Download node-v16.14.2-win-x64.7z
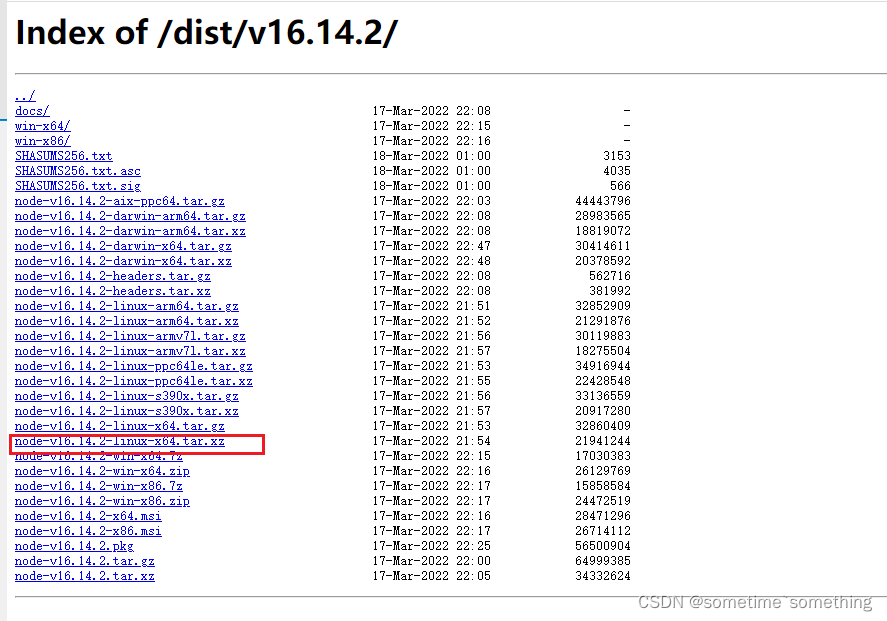 pyautogui.click(x=98, y=456)
